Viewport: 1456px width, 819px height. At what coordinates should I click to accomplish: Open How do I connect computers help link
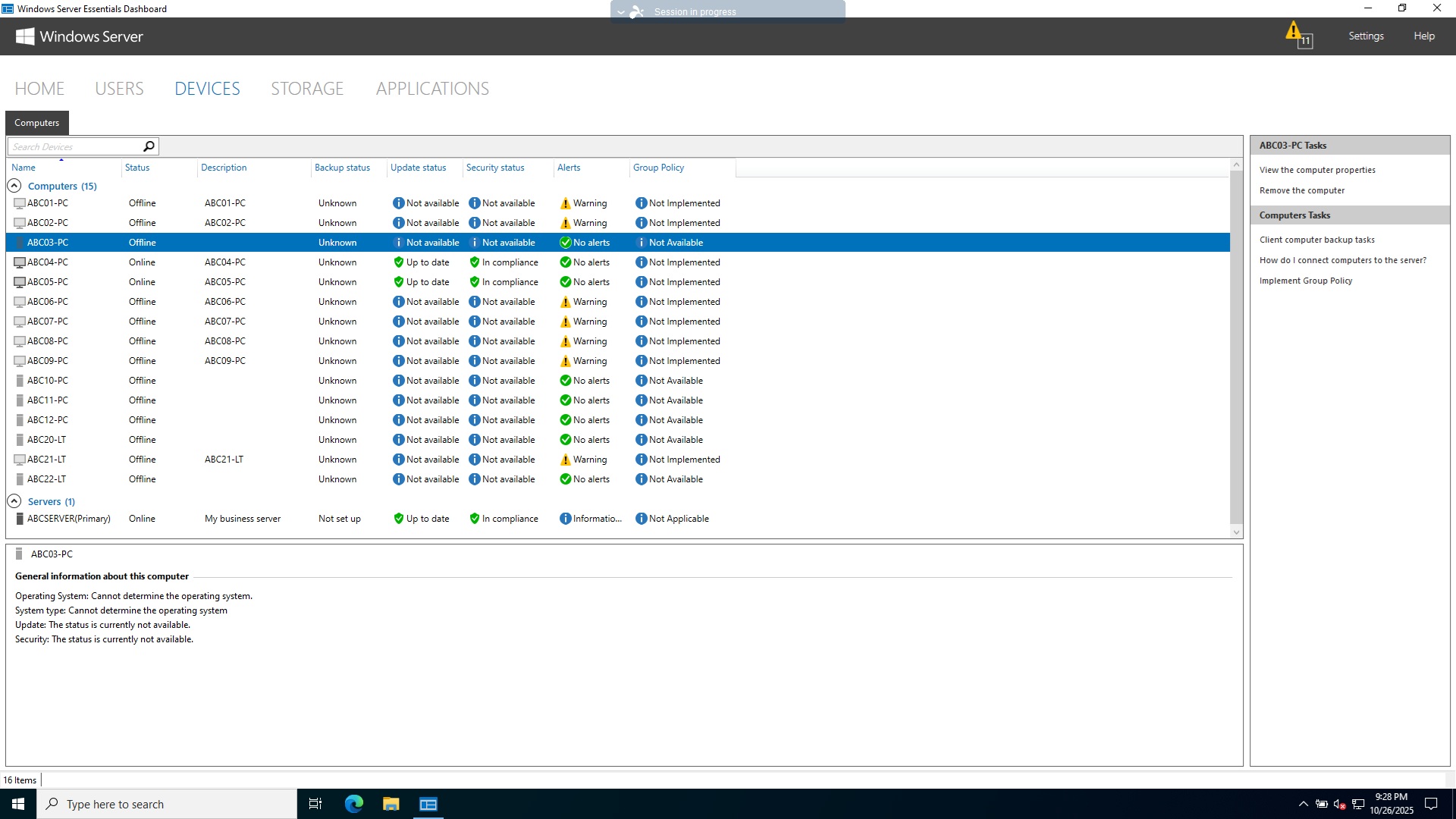click(x=1342, y=260)
